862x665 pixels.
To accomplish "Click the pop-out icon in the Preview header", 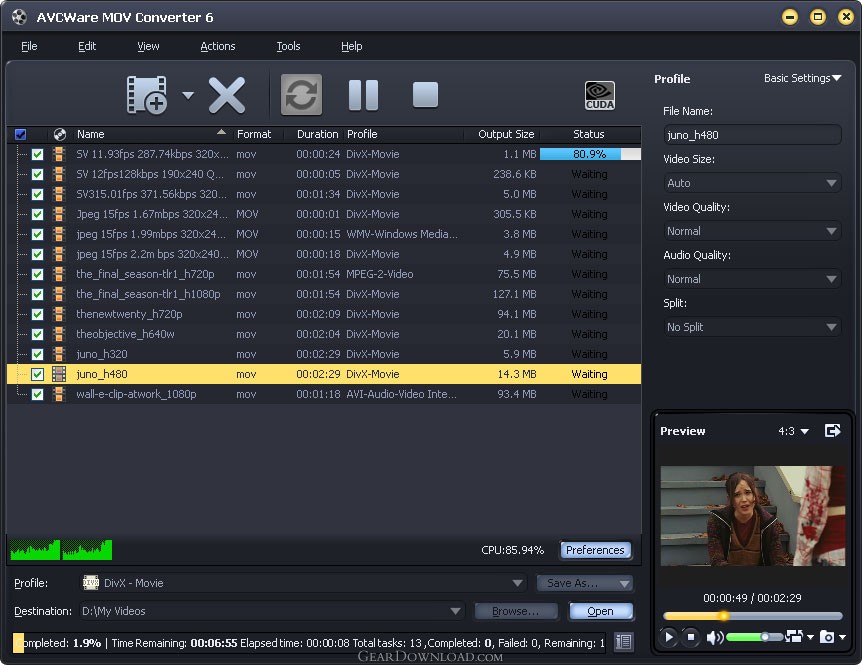I will point(832,430).
